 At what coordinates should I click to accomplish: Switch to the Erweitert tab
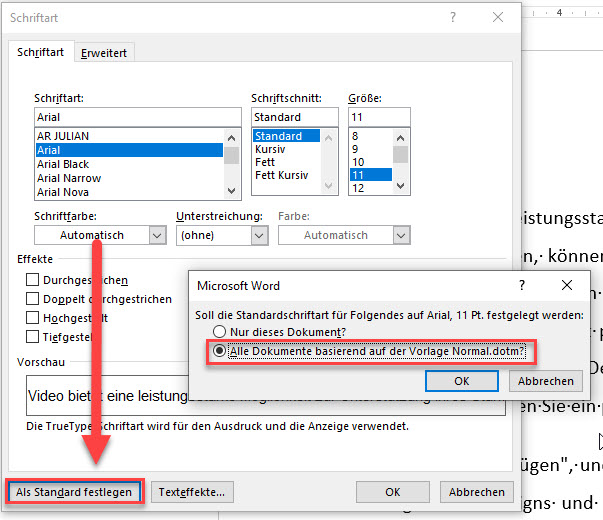point(104,53)
